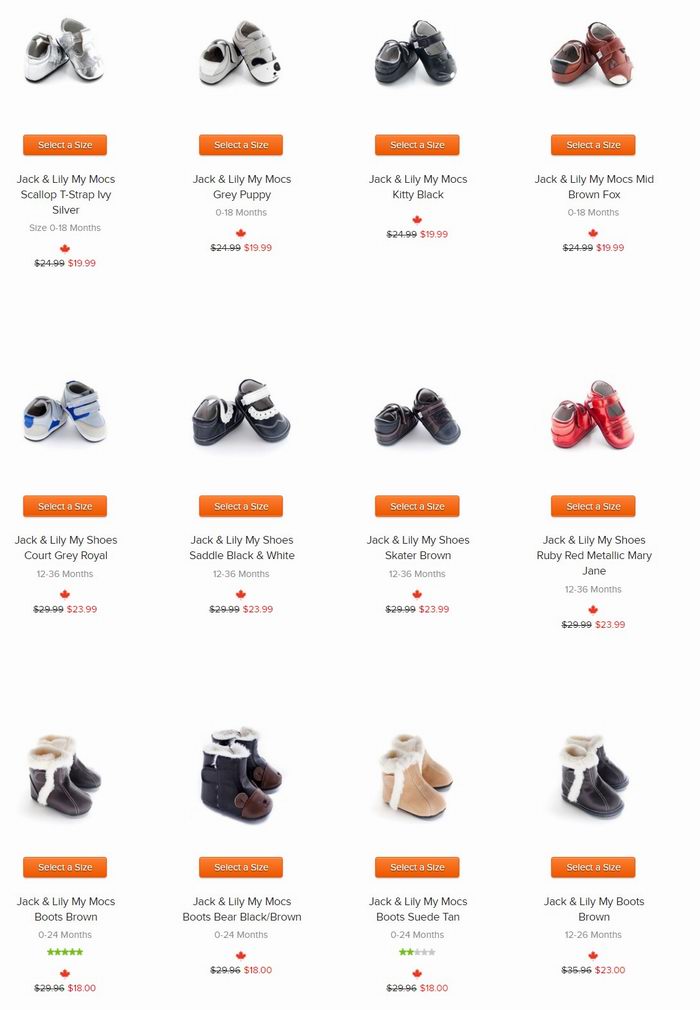This screenshot has height=1010, width=700.
Task: Click Select a Size for Saddle Black & White
Action: click(241, 506)
